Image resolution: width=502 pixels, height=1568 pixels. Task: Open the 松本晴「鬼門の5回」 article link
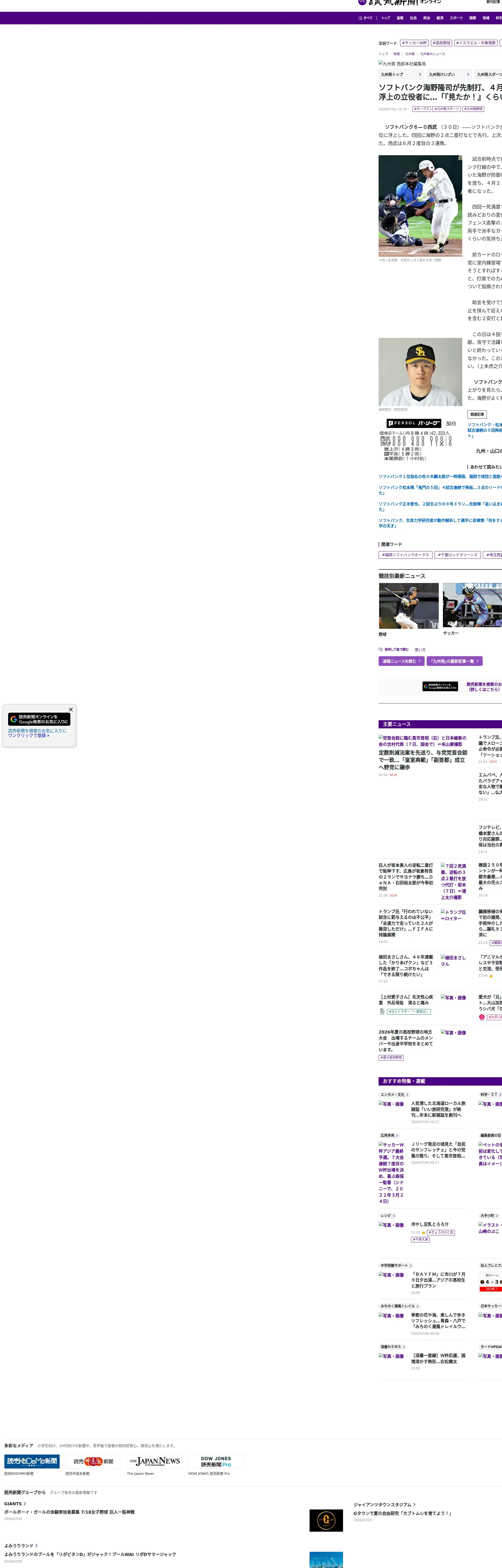tap(440, 490)
